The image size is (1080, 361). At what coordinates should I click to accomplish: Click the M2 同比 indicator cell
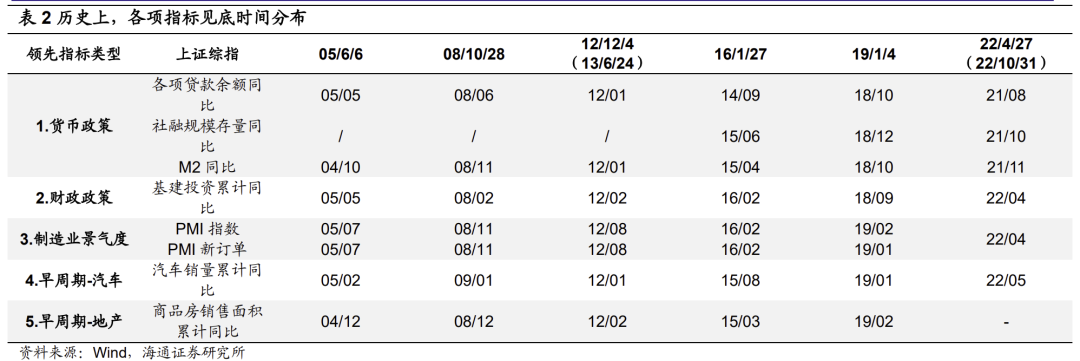(x=207, y=167)
